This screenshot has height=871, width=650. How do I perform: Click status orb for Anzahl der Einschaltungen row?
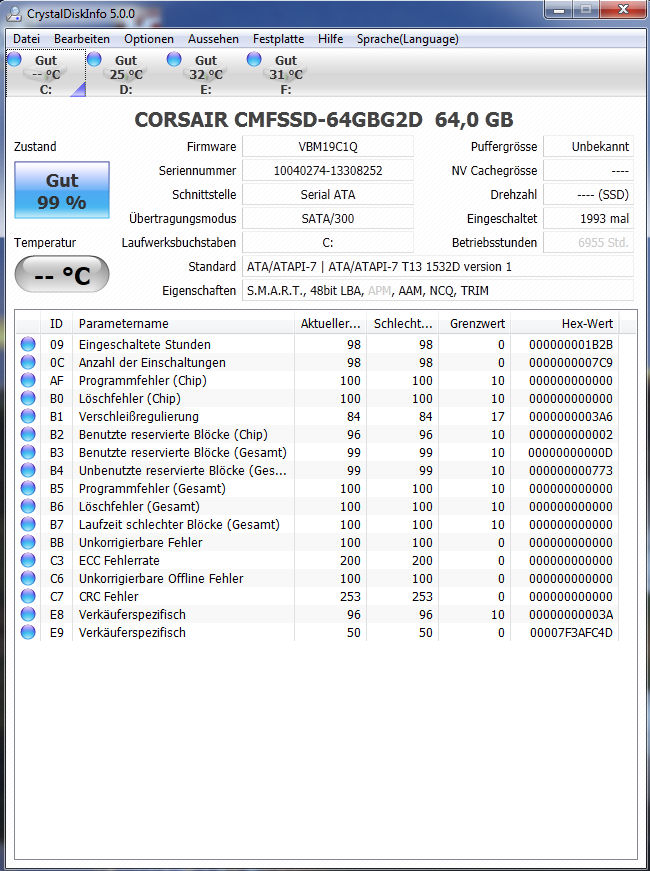coord(28,362)
